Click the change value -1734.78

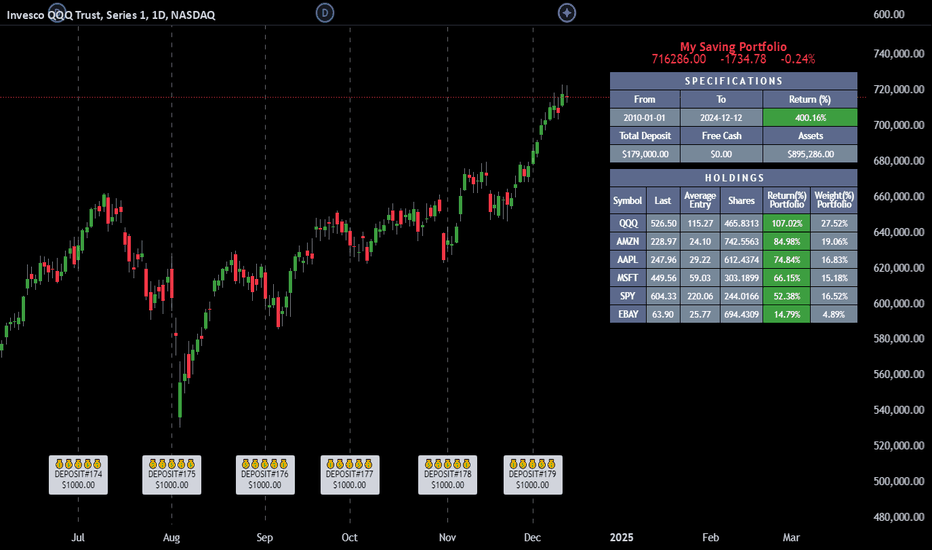(743, 59)
